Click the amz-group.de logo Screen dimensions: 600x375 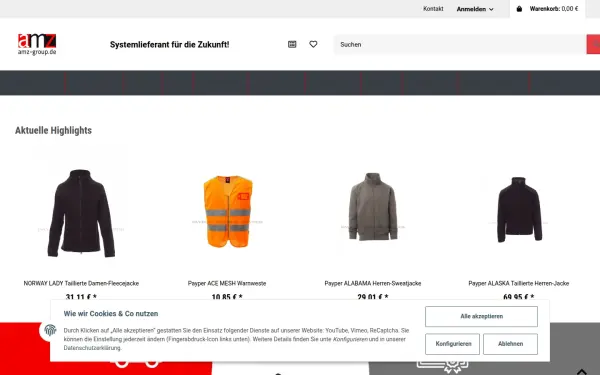37,44
